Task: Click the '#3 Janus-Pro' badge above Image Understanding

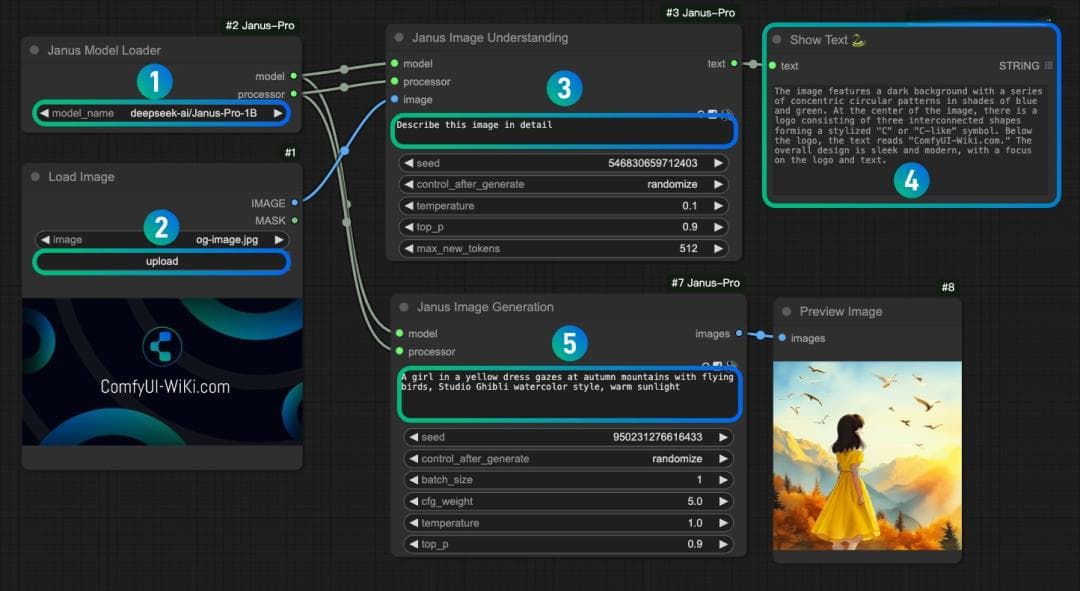Action: tap(700, 13)
